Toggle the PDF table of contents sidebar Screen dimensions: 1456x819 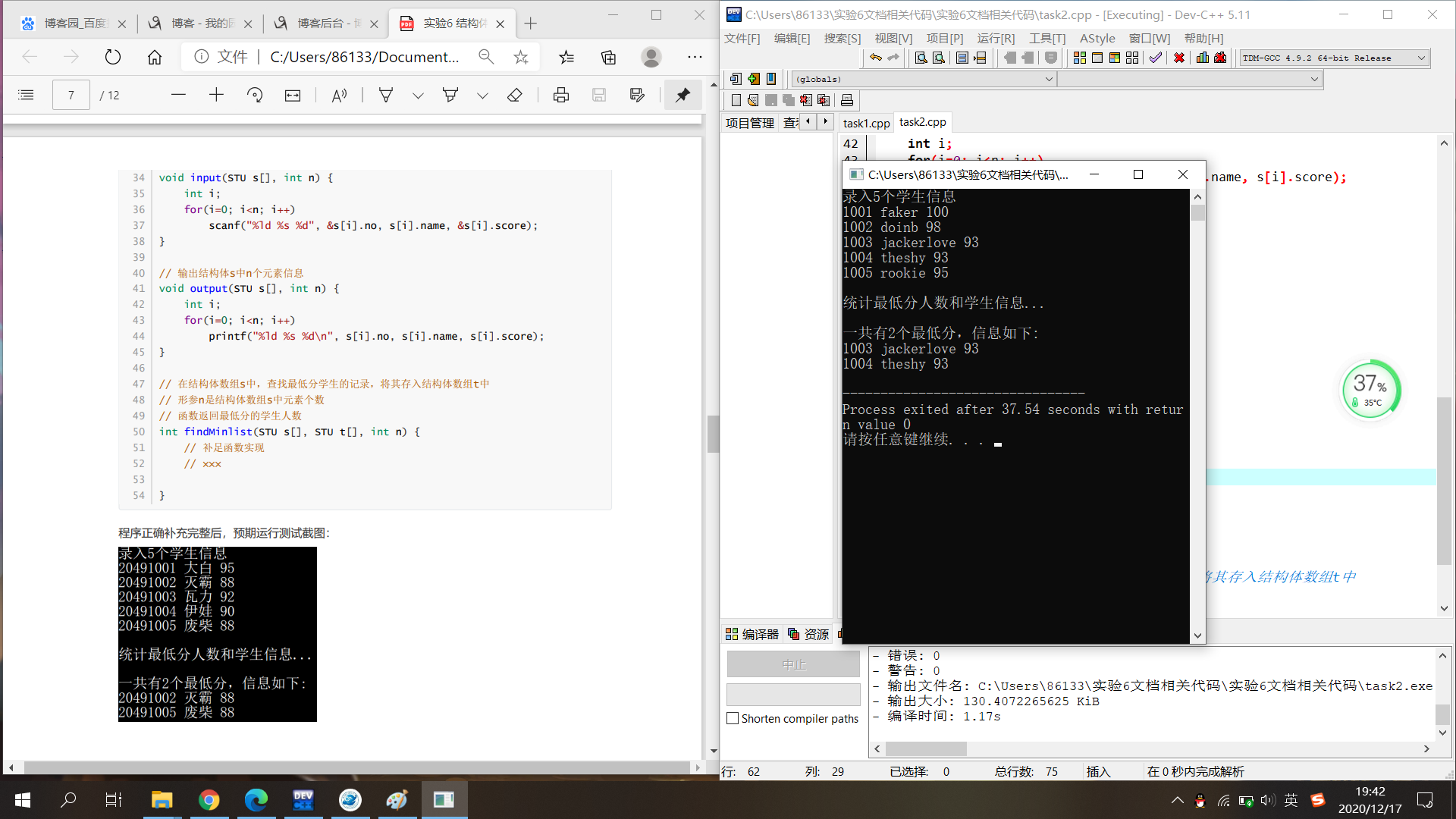coord(26,95)
